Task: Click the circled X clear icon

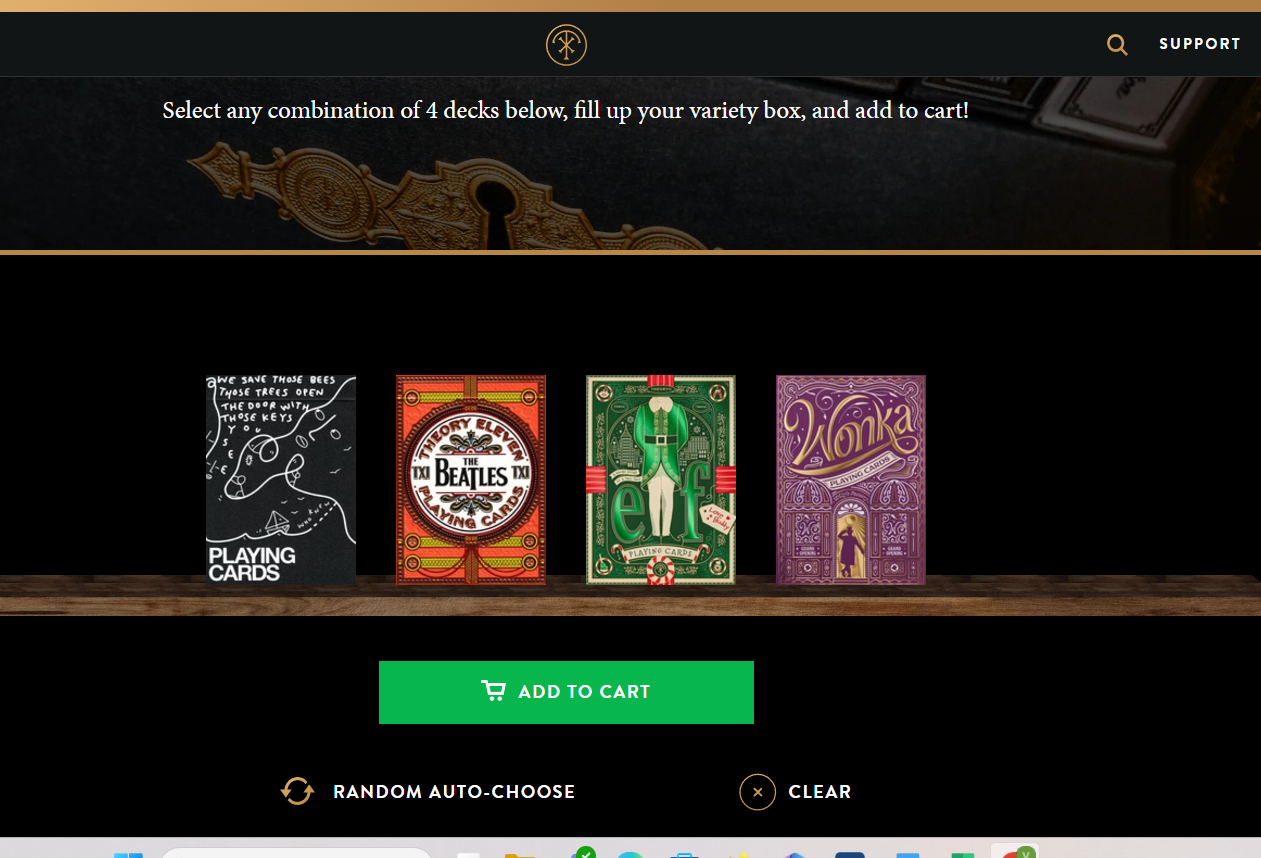Action: click(758, 792)
